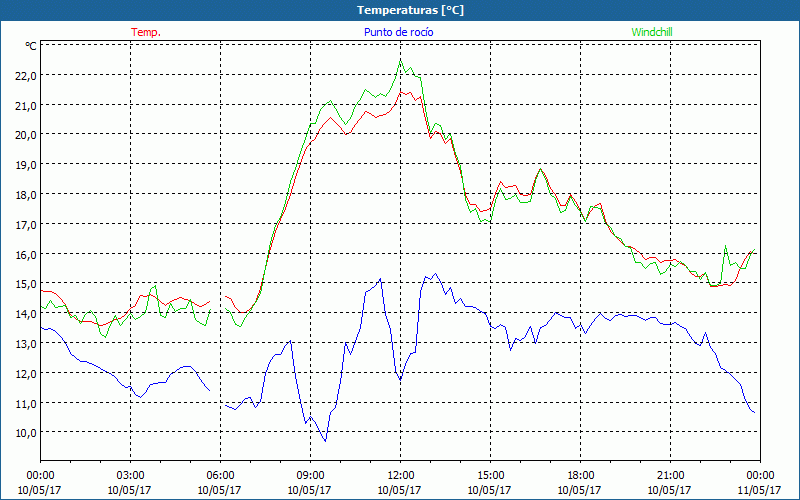Click the 12:00 time label
The image size is (800, 500).
[400, 476]
